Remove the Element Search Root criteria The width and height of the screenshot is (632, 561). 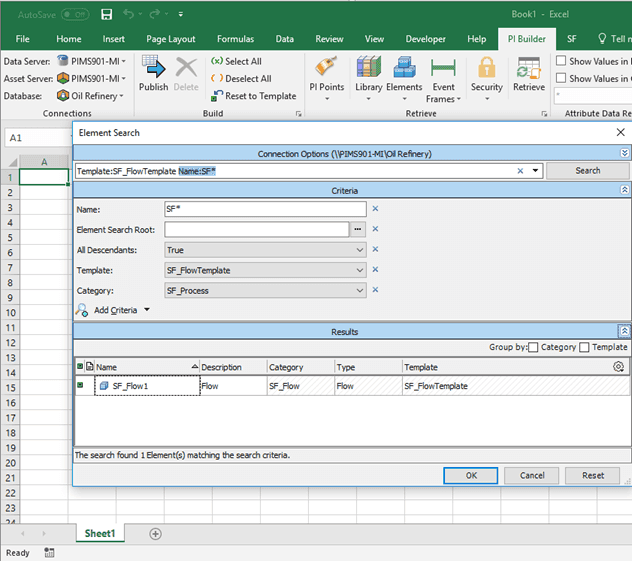click(375, 229)
